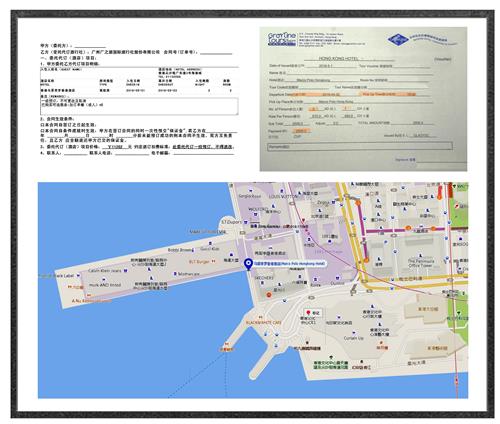Click the SKECHERS store label

point(264,277)
